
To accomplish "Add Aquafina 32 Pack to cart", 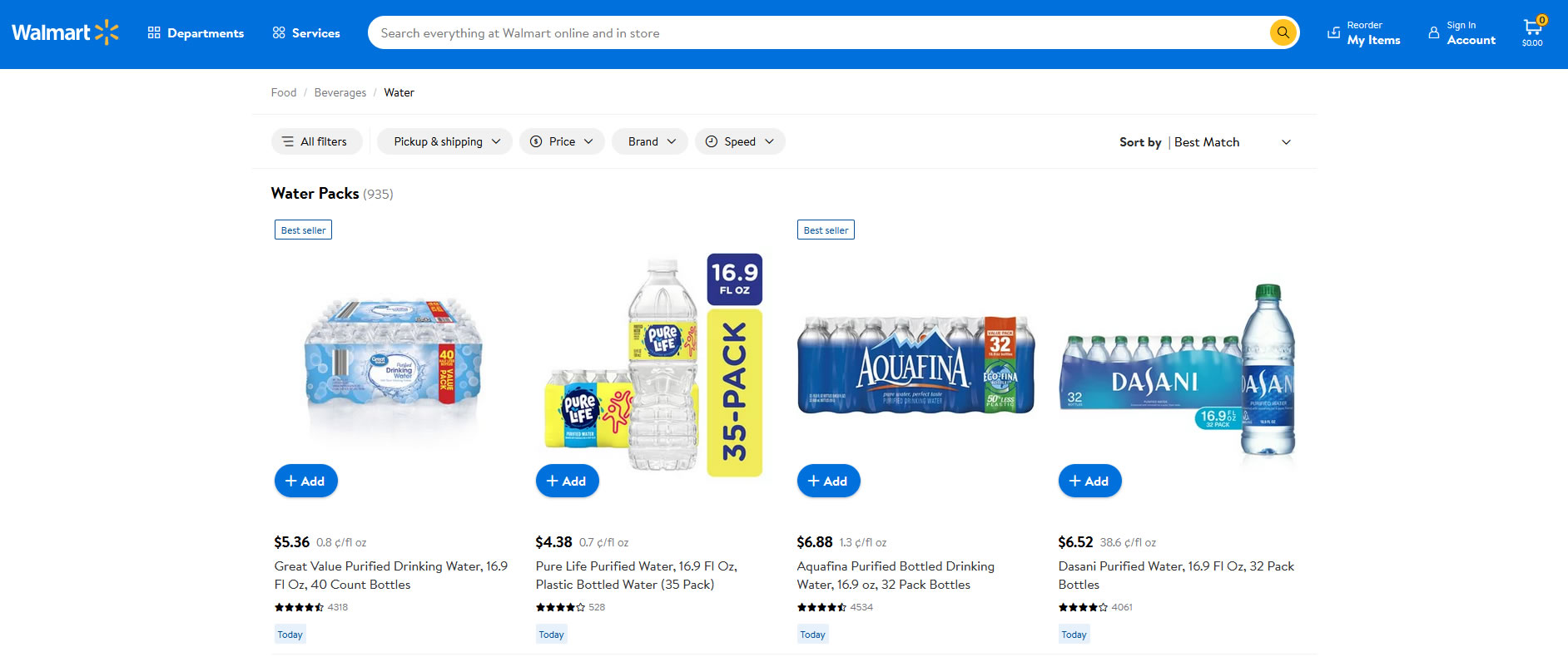I will tap(828, 481).
